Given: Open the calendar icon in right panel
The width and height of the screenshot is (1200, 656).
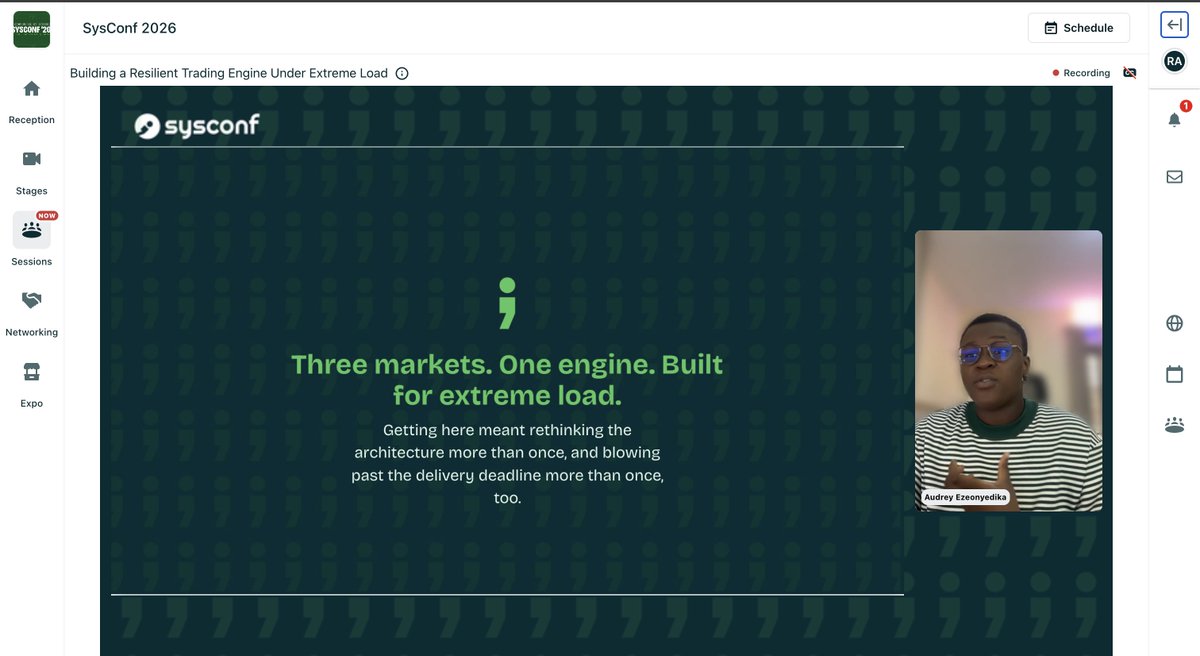Looking at the screenshot, I should pos(1174,374).
